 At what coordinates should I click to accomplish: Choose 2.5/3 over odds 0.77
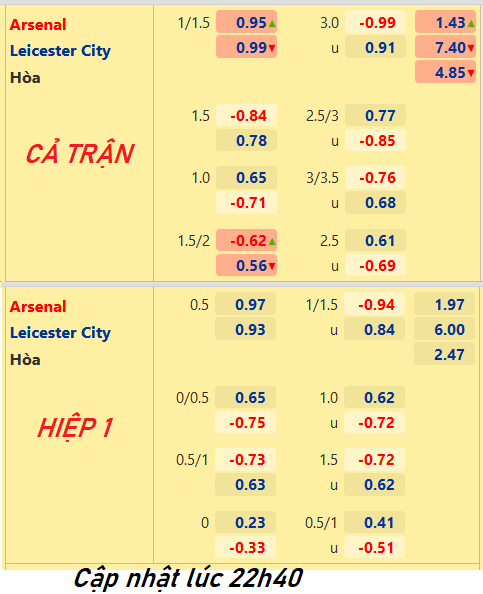(x=375, y=115)
